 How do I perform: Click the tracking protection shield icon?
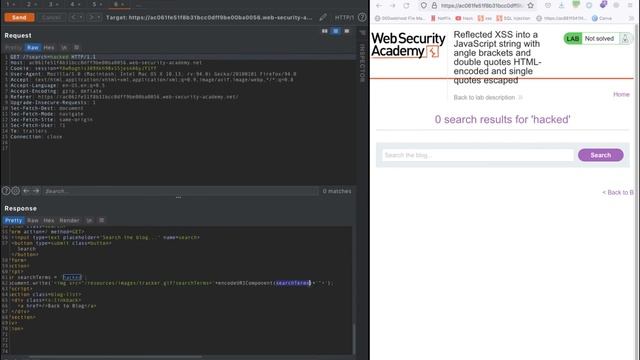[424, 5]
